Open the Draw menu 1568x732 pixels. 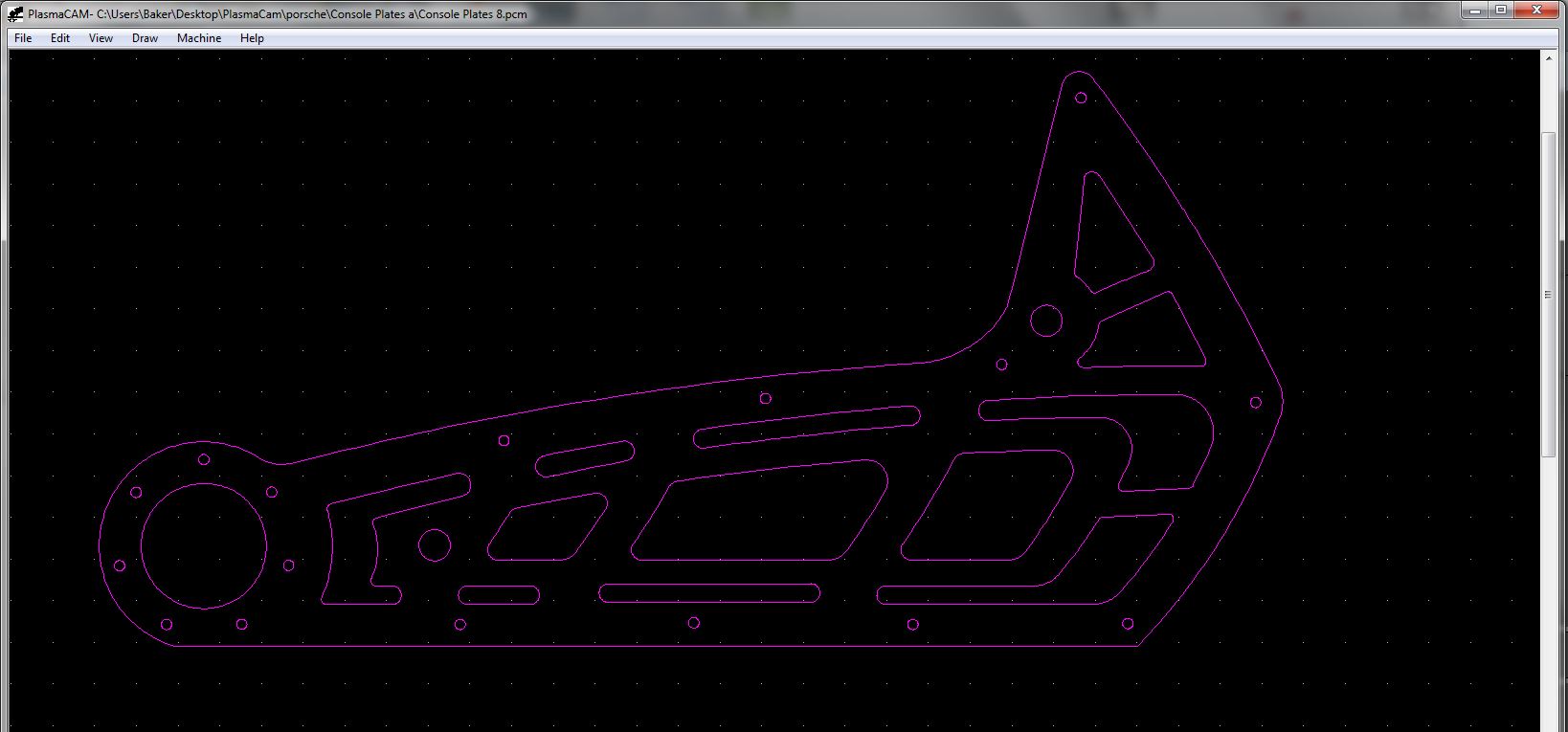click(145, 38)
